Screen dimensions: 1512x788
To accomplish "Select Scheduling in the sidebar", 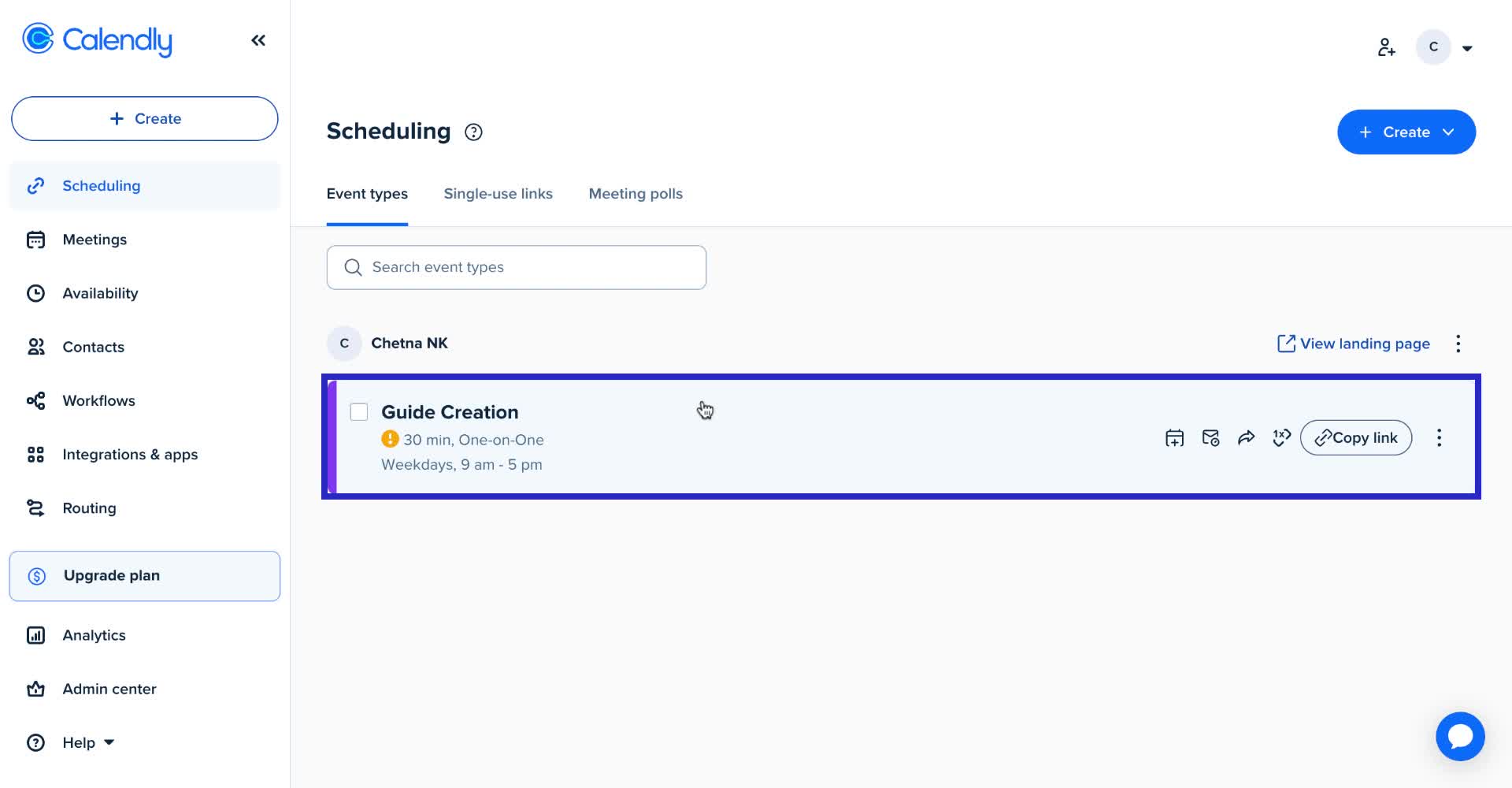I will click(101, 185).
